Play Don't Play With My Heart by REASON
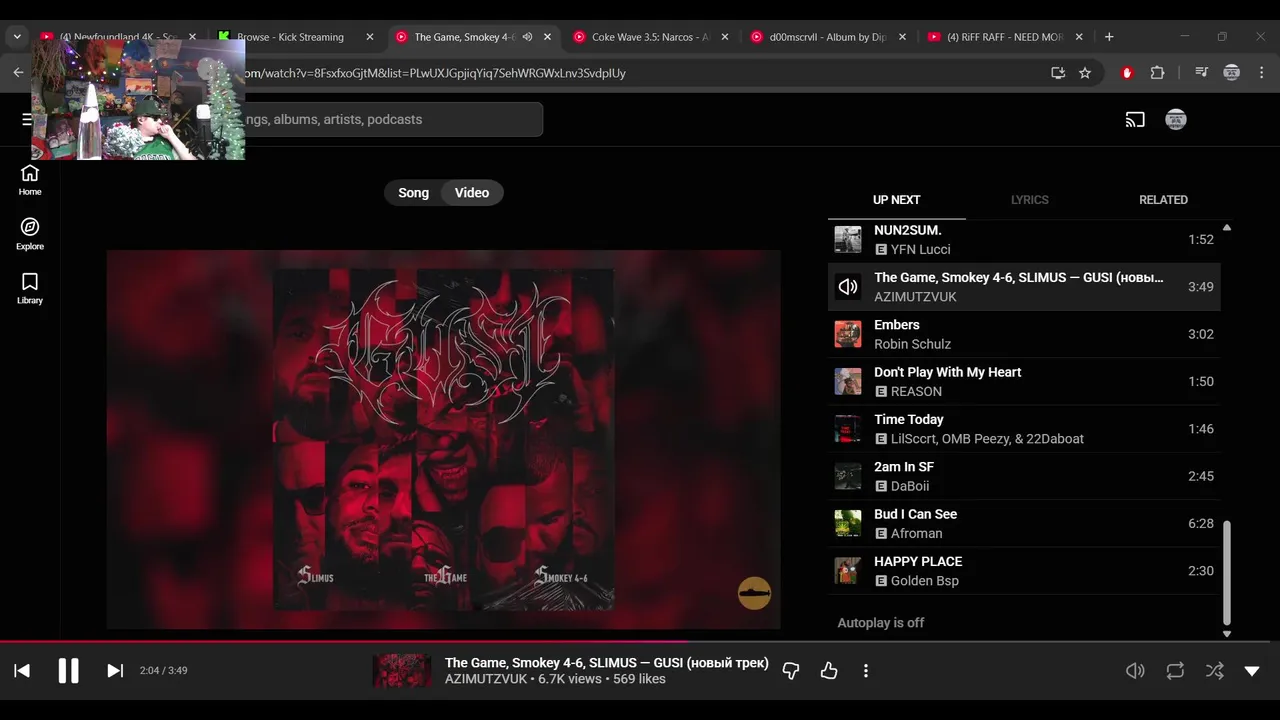This screenshot has height=720, width=1280. pyautogui.click(x=1024, y=381)
